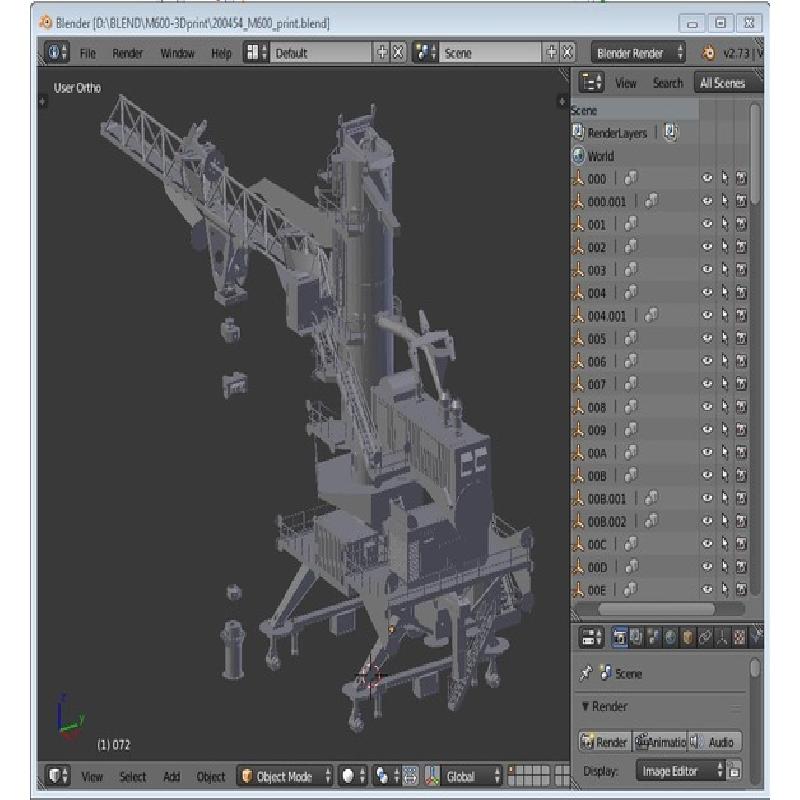Open the Object Mode dropdown
800x800 pixels.
(x=283, y=776)
